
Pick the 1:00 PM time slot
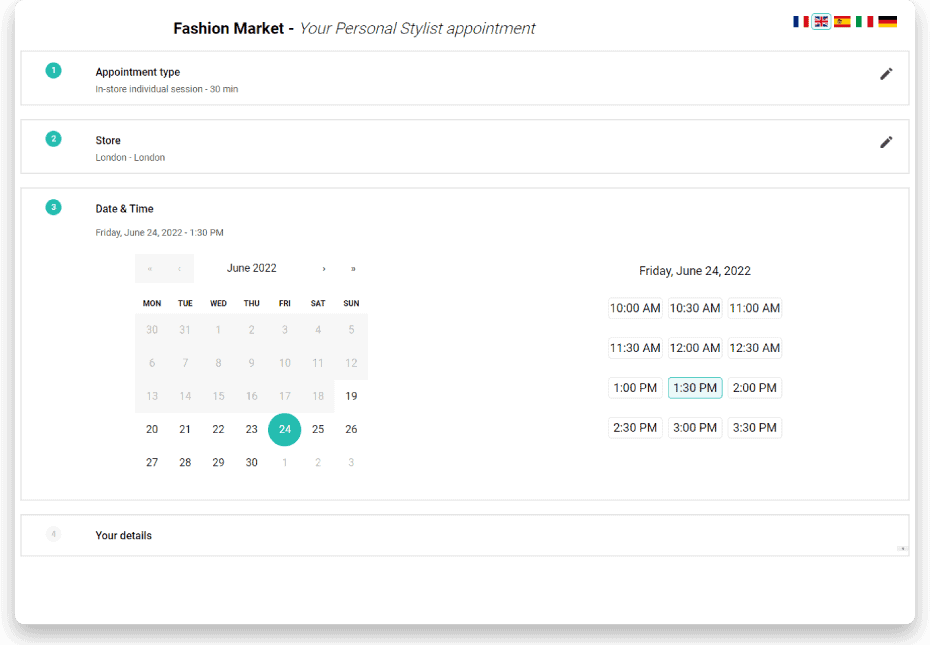(x=635, y=387)
